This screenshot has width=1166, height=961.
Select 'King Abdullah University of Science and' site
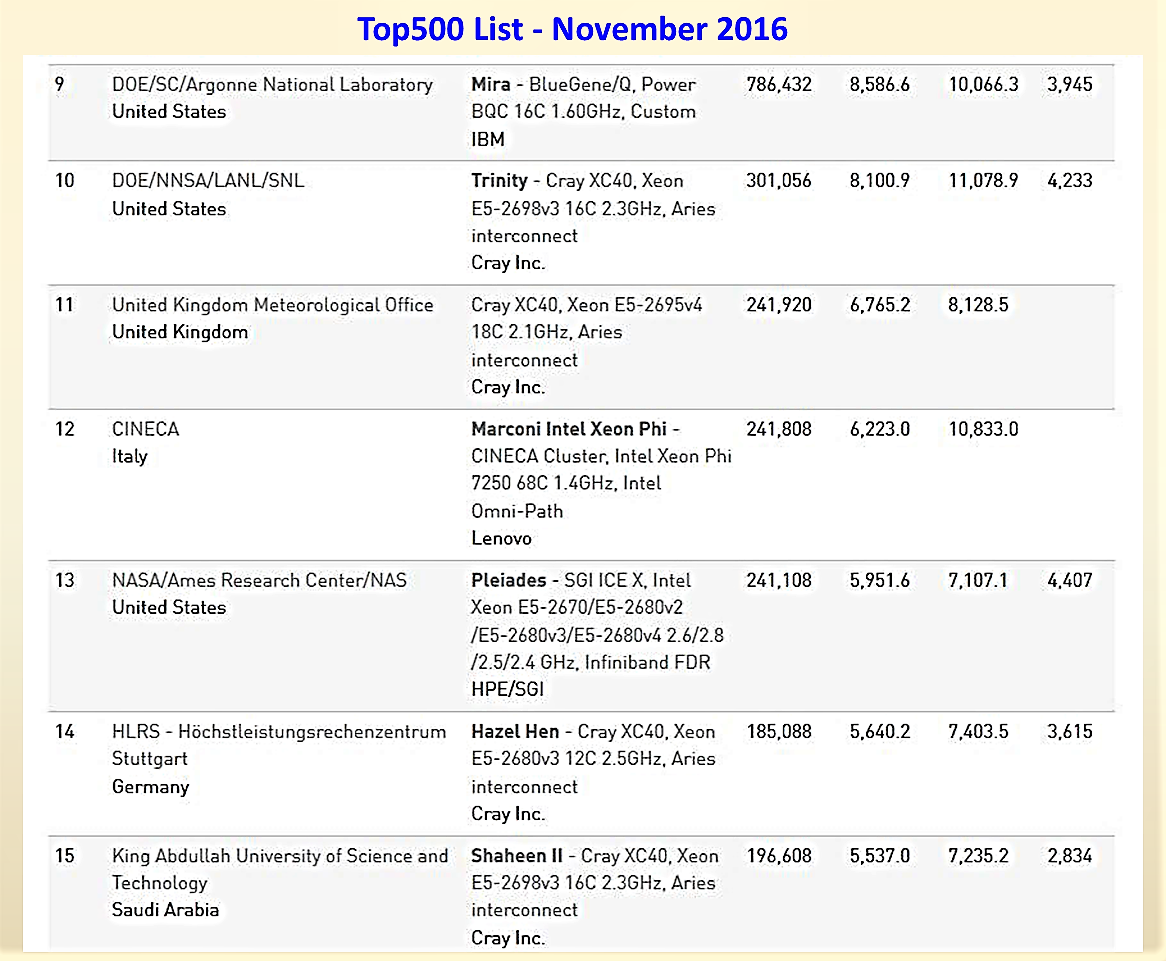280,856
